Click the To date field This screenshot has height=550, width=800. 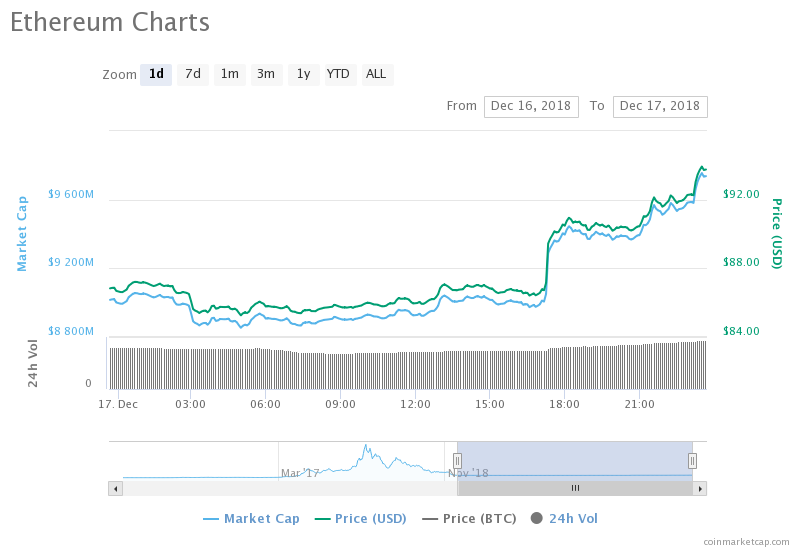click(x=660, y=106)
